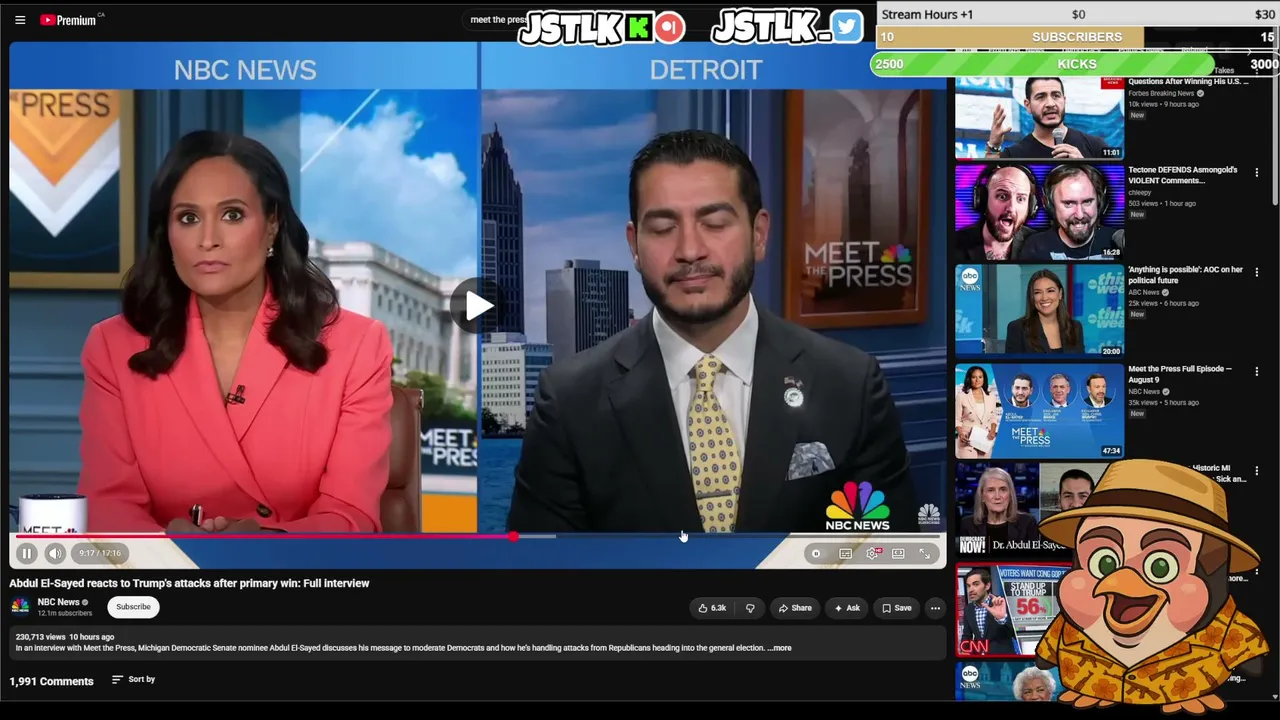Switch to theater mode in the player
The height and width of the screenshot is (720, 1280).
coord(898,553)
